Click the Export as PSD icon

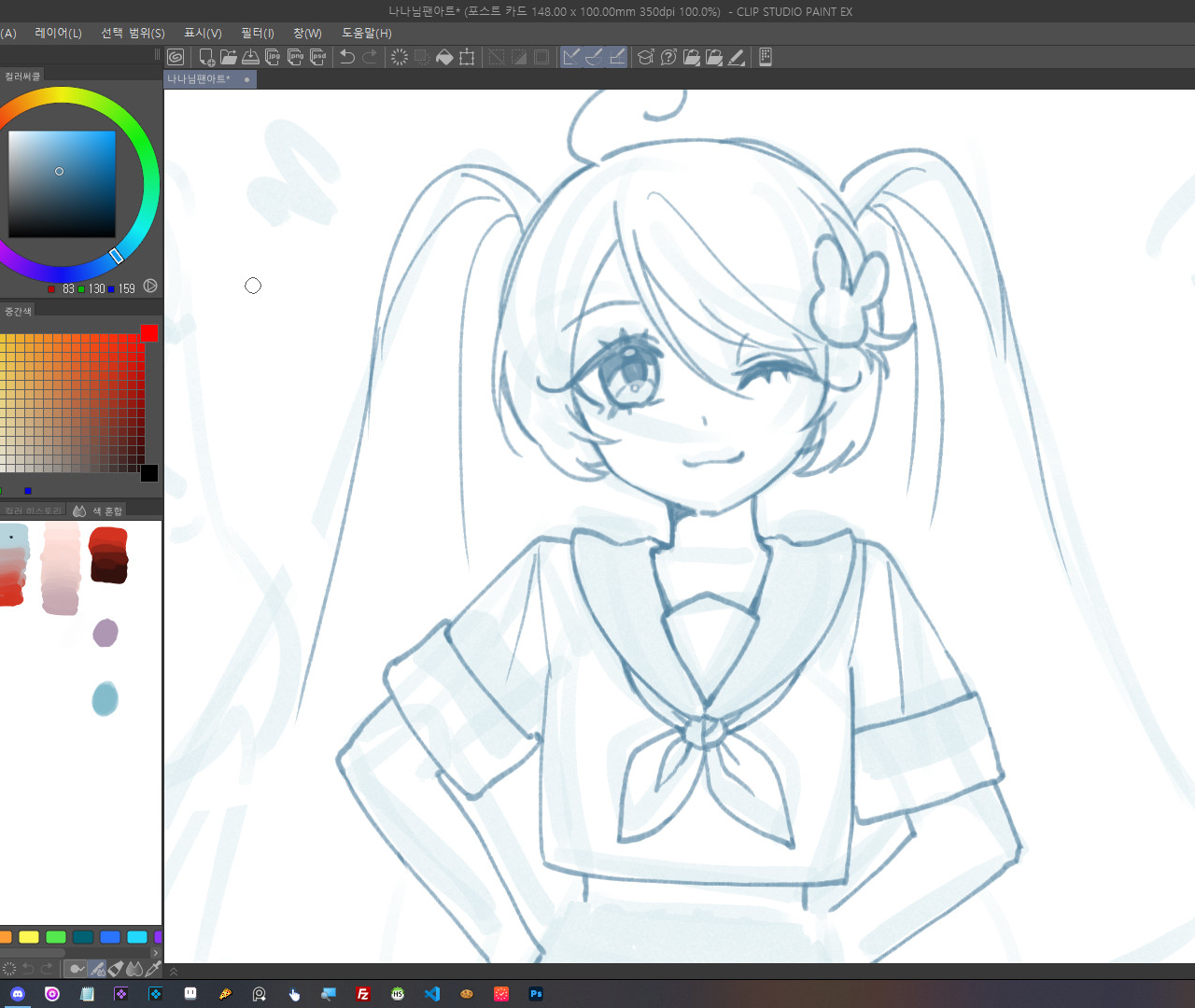(x=318, y=57)
